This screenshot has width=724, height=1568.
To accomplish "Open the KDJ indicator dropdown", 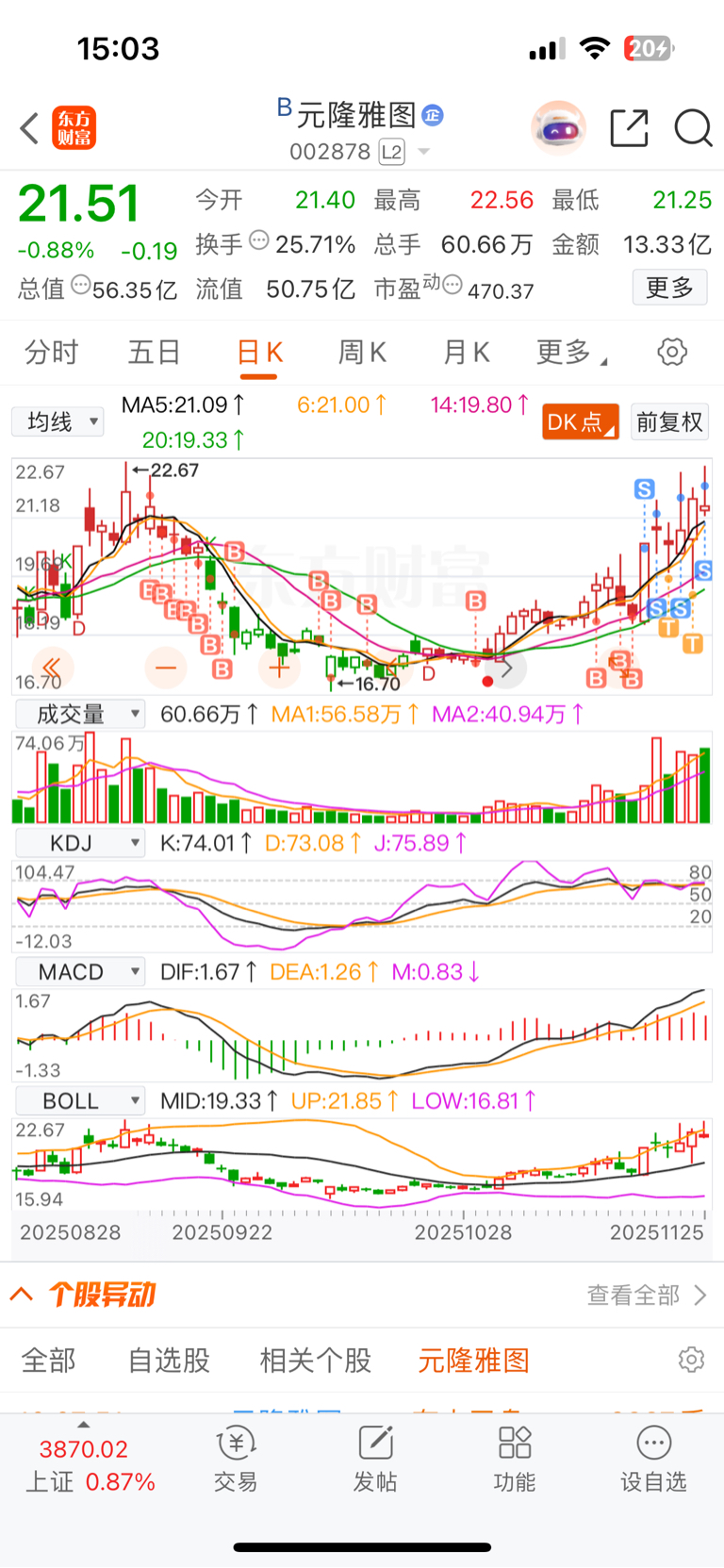I will point(79,843).
